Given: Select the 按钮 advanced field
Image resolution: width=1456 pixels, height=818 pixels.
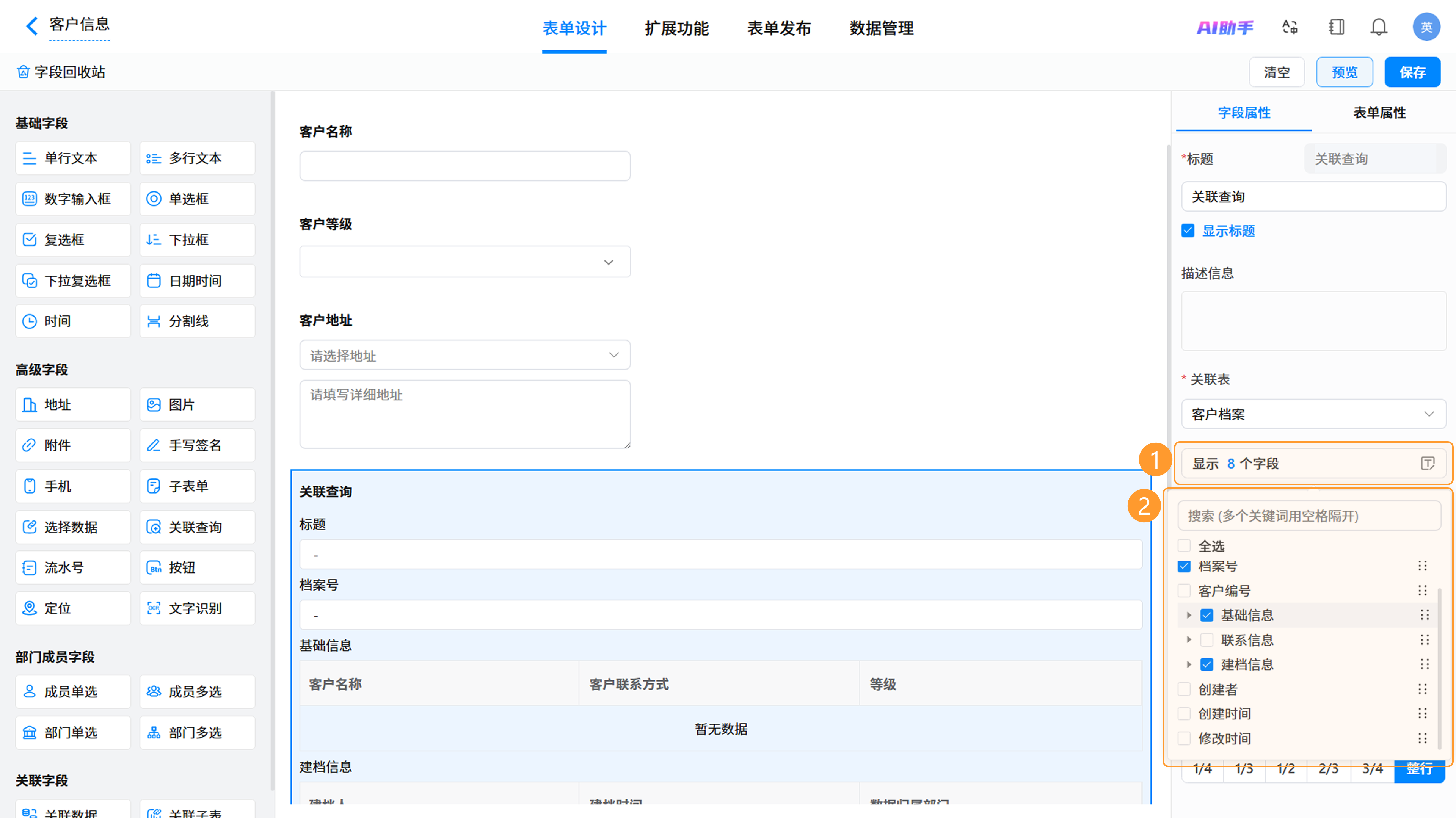Looking at the screenshot, I should [197, 568].
